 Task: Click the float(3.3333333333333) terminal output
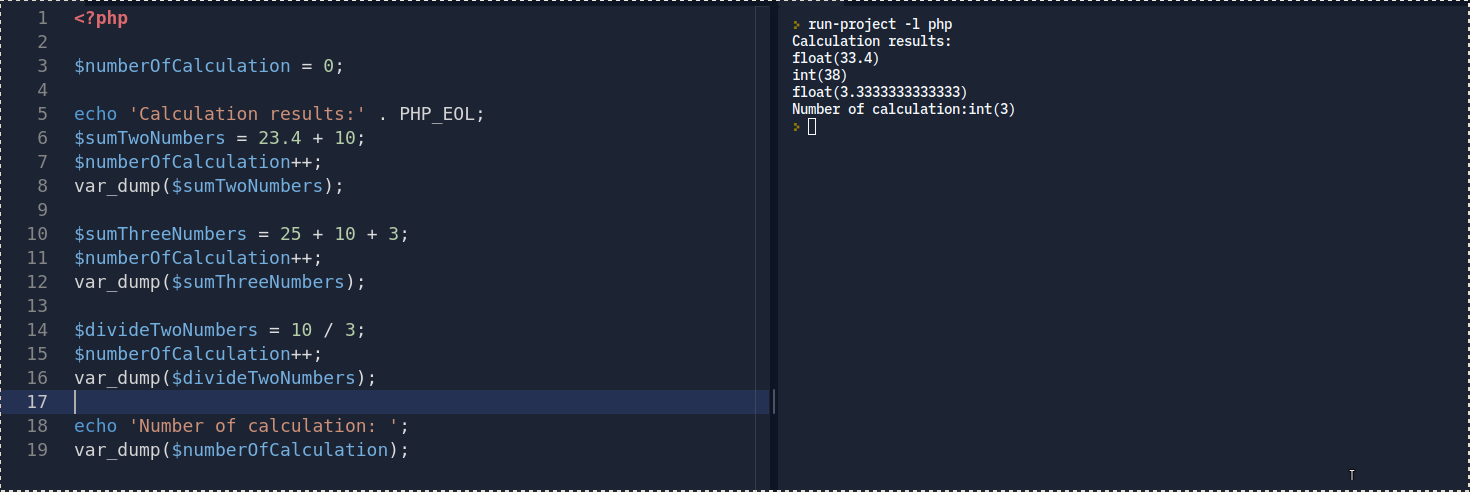879,92
